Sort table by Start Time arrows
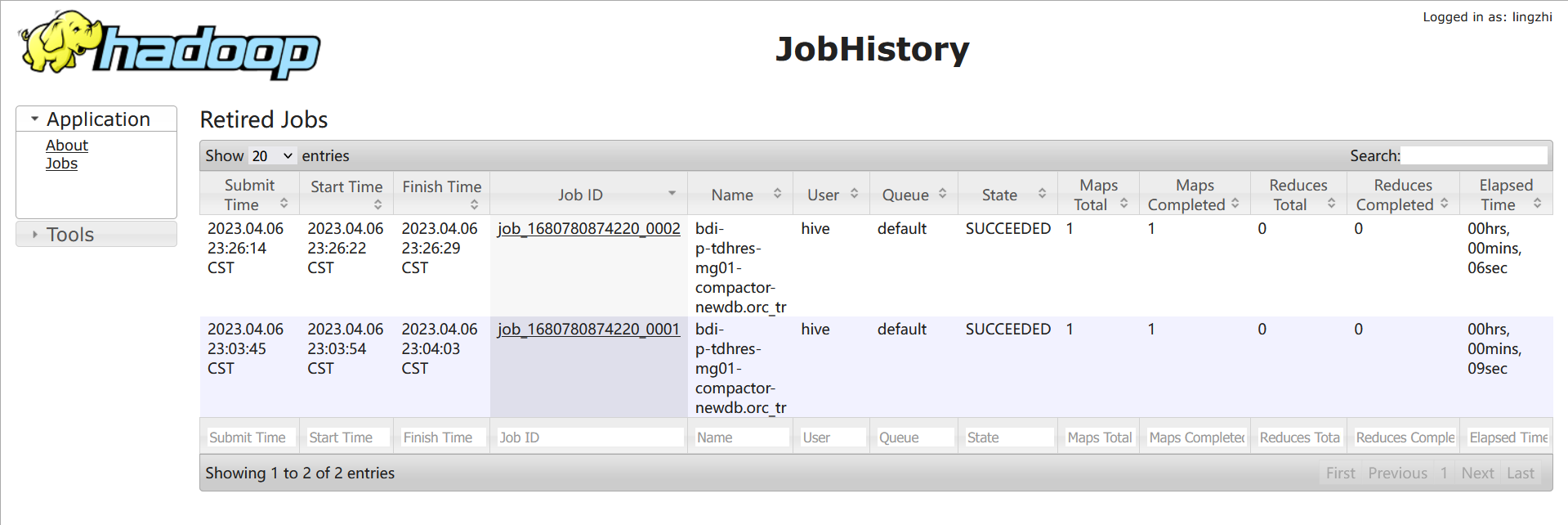 (x=377, y=204)
